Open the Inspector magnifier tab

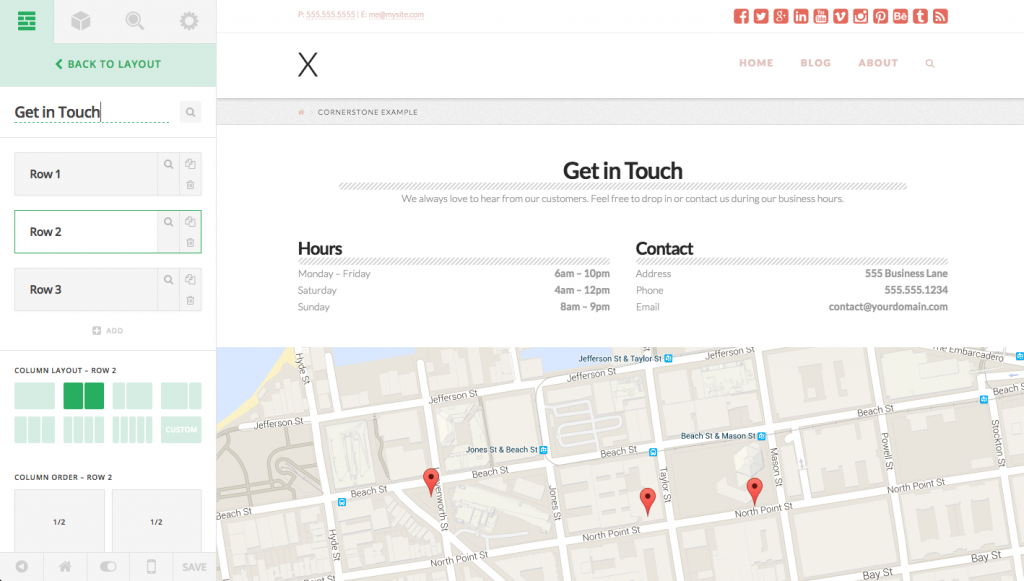point(135,21)
